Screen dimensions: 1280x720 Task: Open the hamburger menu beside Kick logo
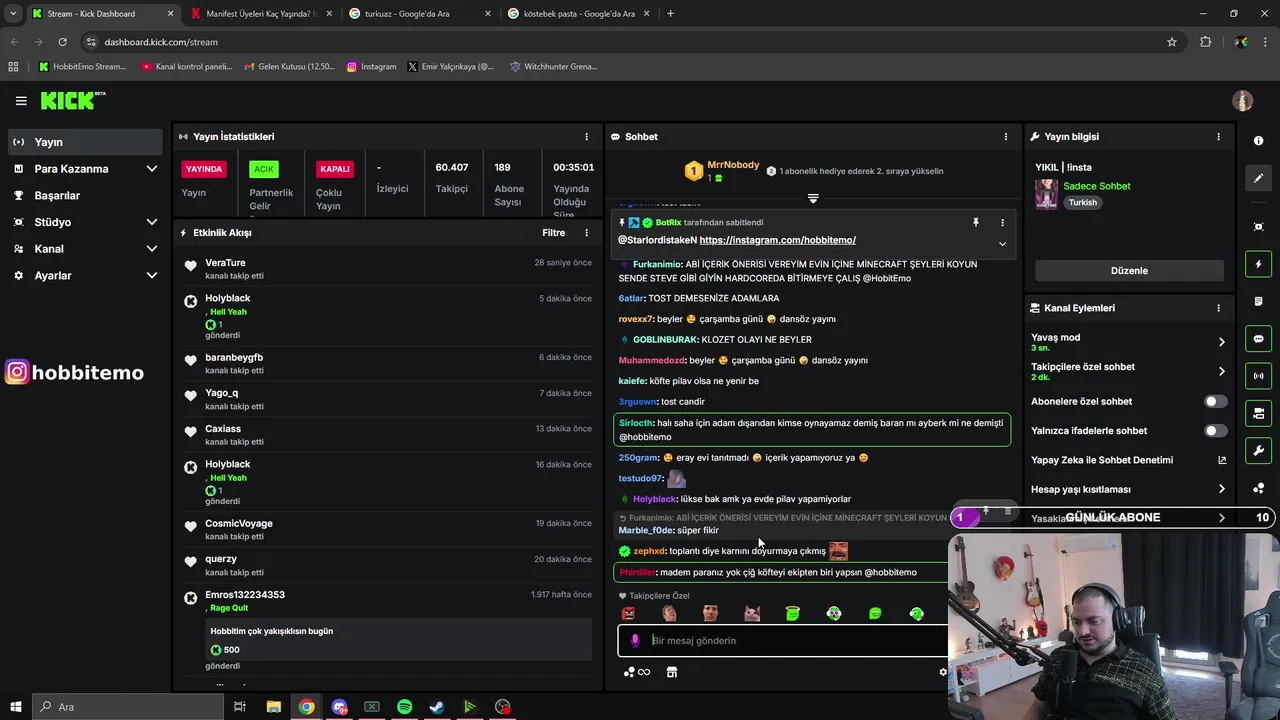coord(21,101)
